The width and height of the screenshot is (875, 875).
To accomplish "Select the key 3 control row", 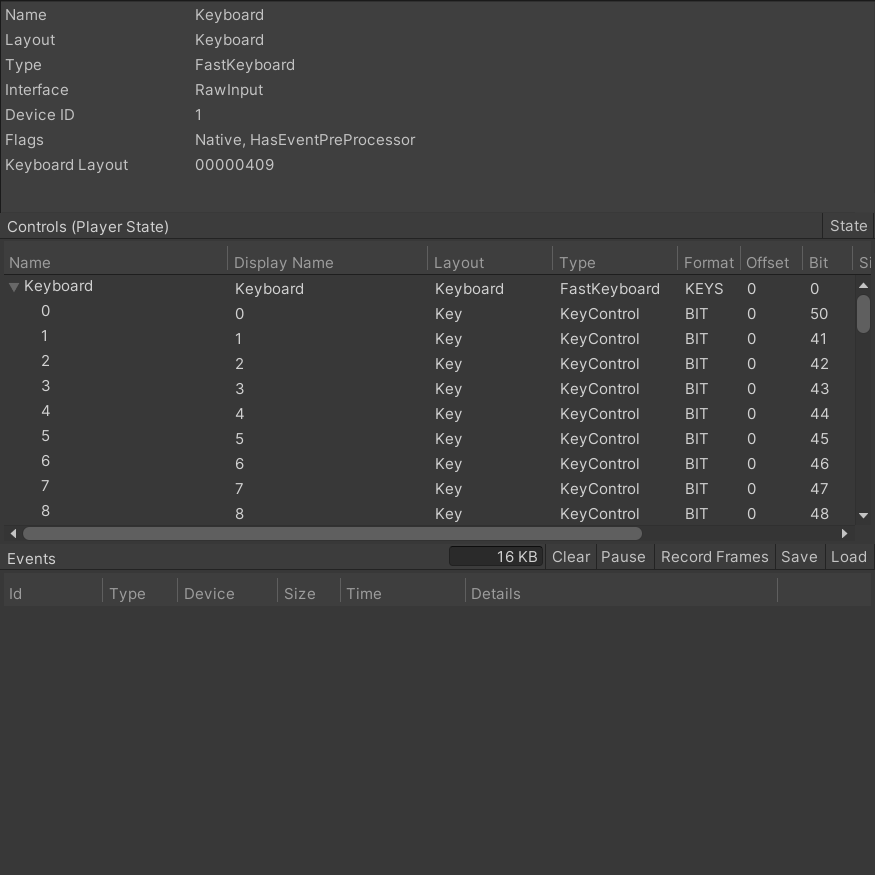I will [x=430, y=388].
